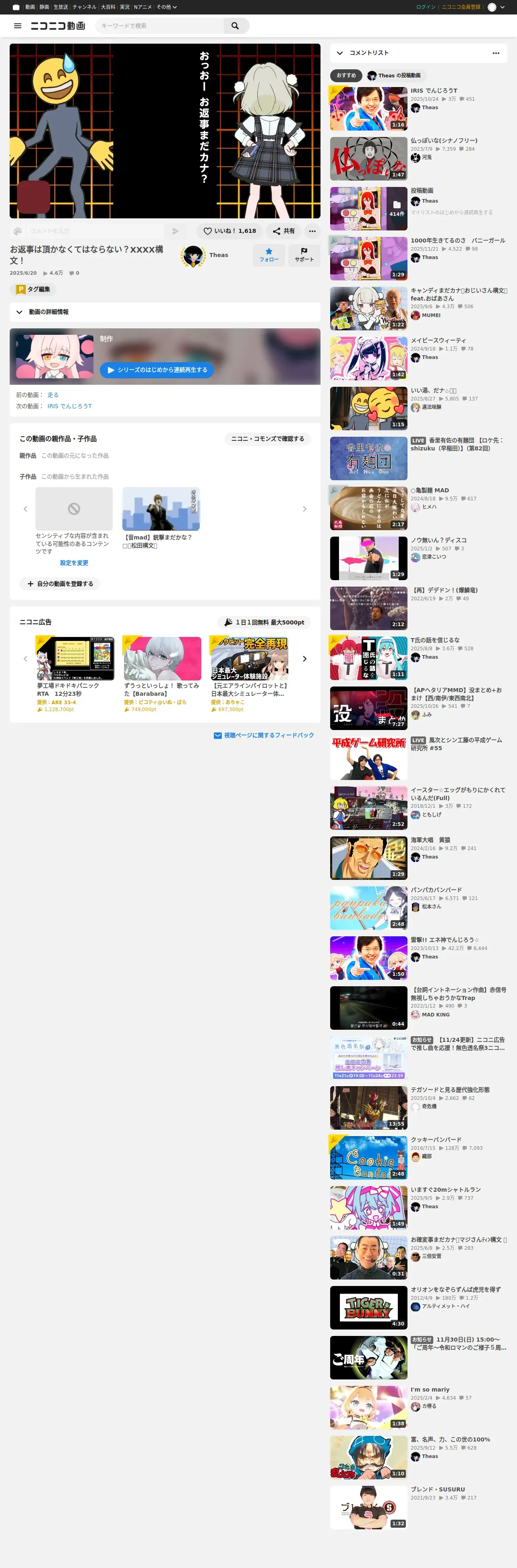The width and height of the screenshot is (517, 1568).
Task: Play series with シリーズのはじめから連続再生する
Action: [157, 369]
